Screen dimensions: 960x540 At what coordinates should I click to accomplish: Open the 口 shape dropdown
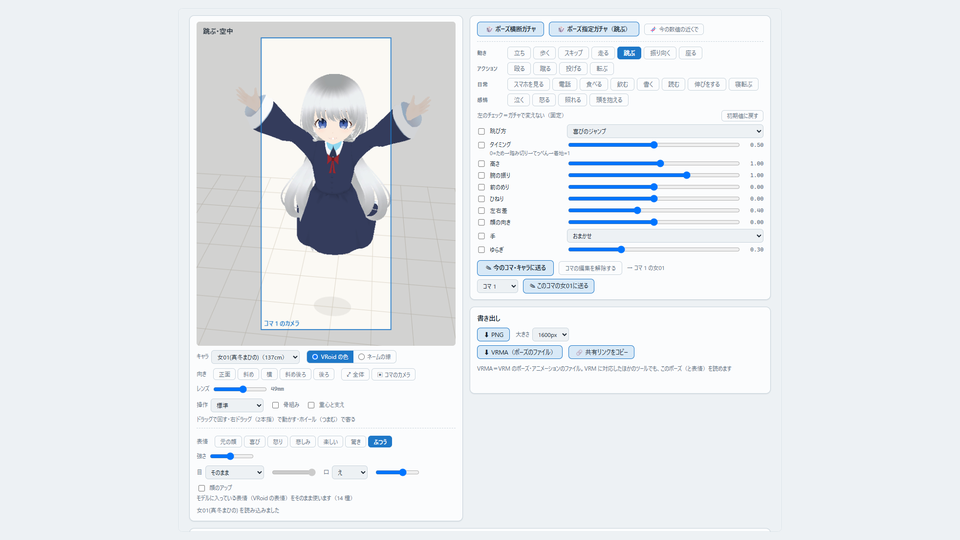[350, 472]
